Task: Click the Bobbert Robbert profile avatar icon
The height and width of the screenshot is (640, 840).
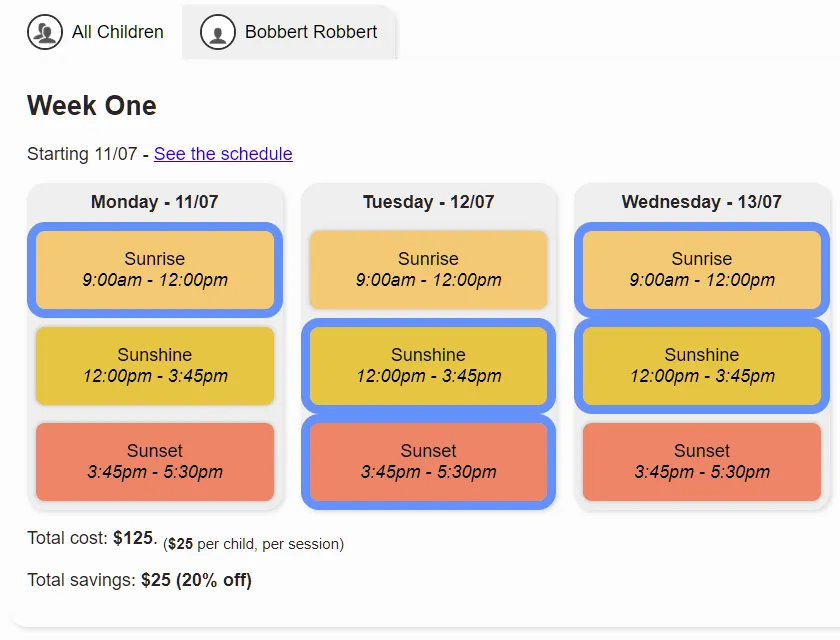Action: tap(218, 32)
